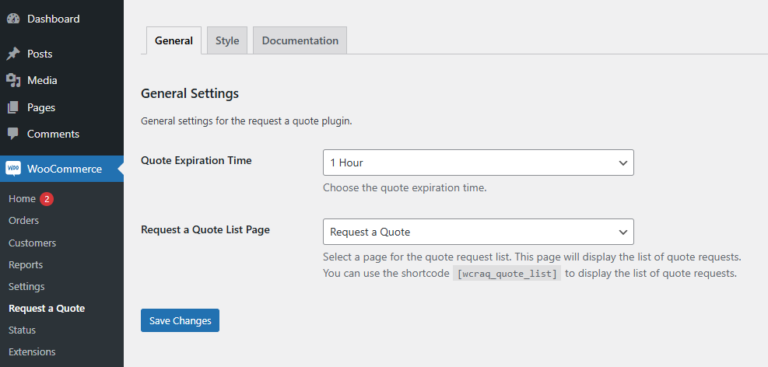
Task: Open Request a Quote List Page dropdown
Action: click(x=478, y=232)
